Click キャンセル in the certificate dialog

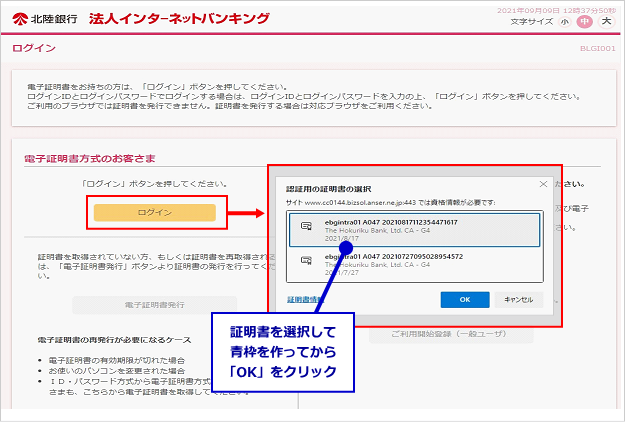tap(519, 300)
